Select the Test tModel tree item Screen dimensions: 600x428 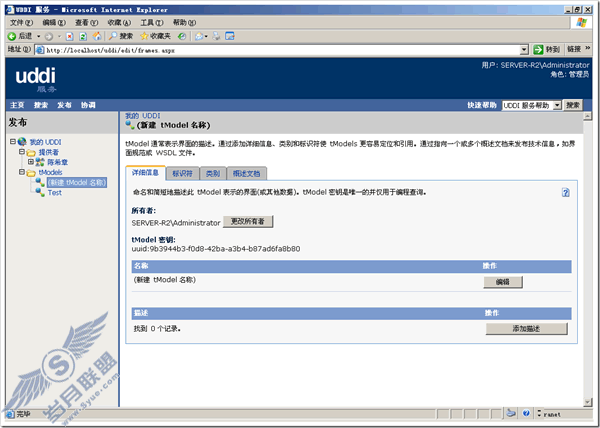click(54, 193)
